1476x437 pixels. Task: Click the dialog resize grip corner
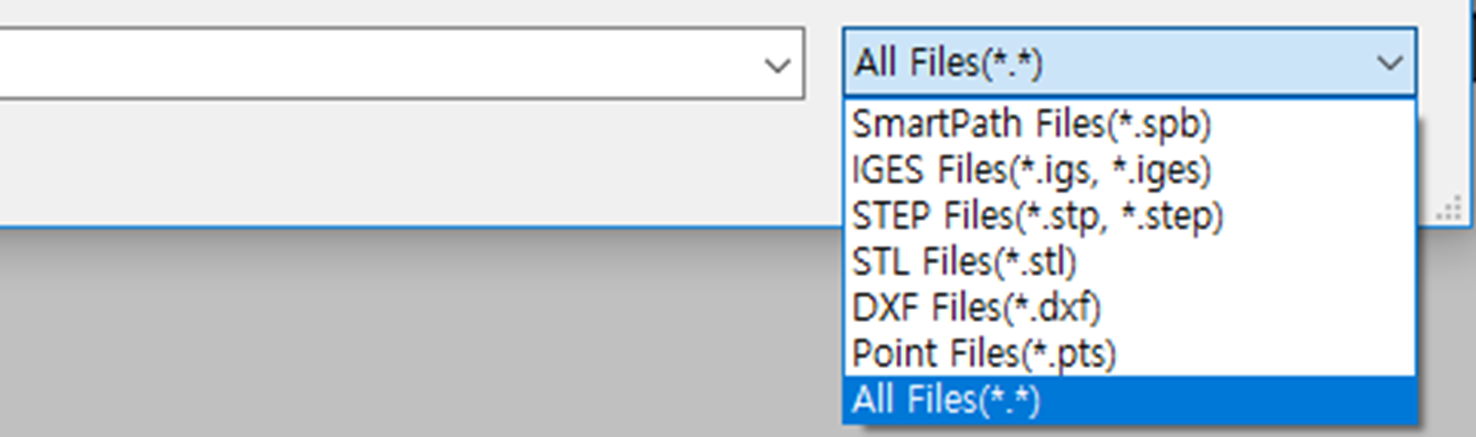coord(1449,212)
